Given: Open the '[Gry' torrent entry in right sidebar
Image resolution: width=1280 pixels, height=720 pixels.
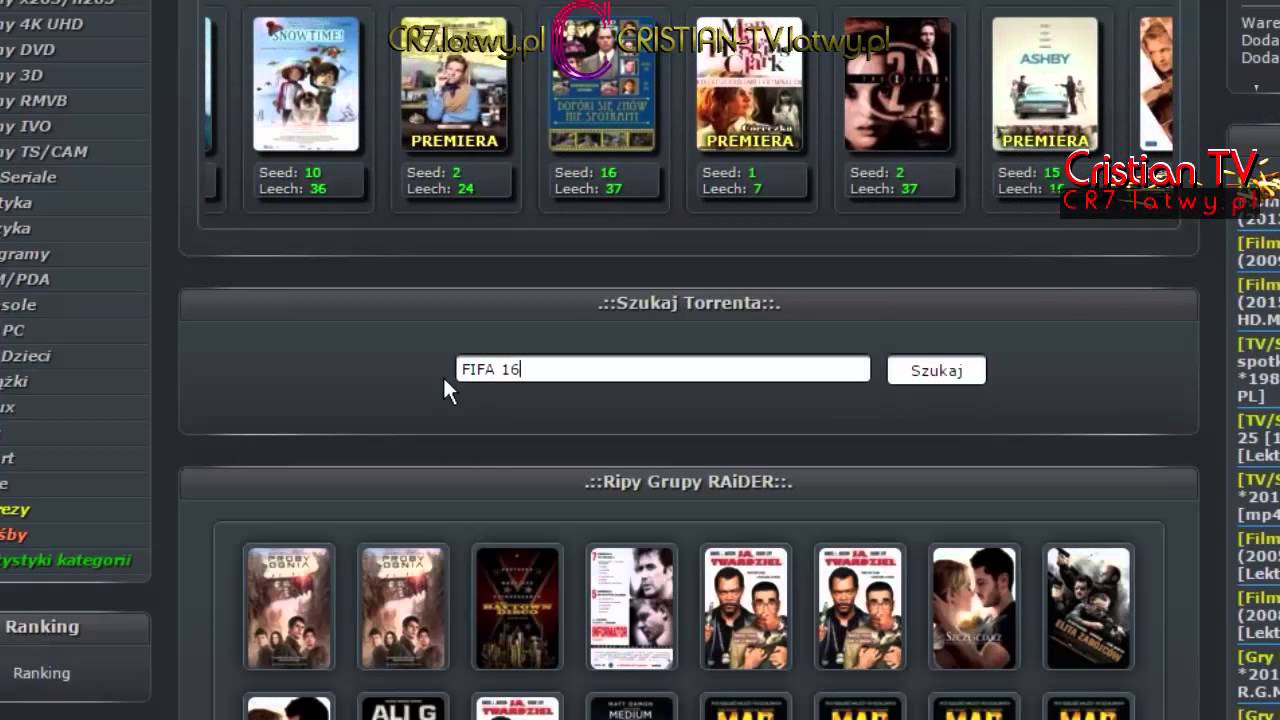Looking at the screenshot, I should coord(1259,675).
